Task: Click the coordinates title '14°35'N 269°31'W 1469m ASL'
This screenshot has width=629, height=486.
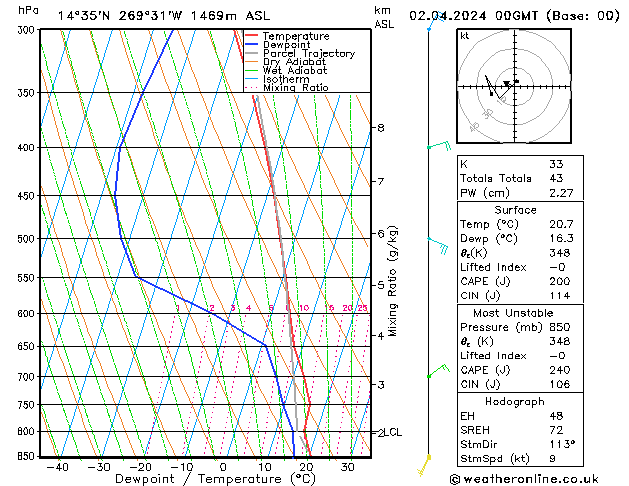Action: [164, 16]
